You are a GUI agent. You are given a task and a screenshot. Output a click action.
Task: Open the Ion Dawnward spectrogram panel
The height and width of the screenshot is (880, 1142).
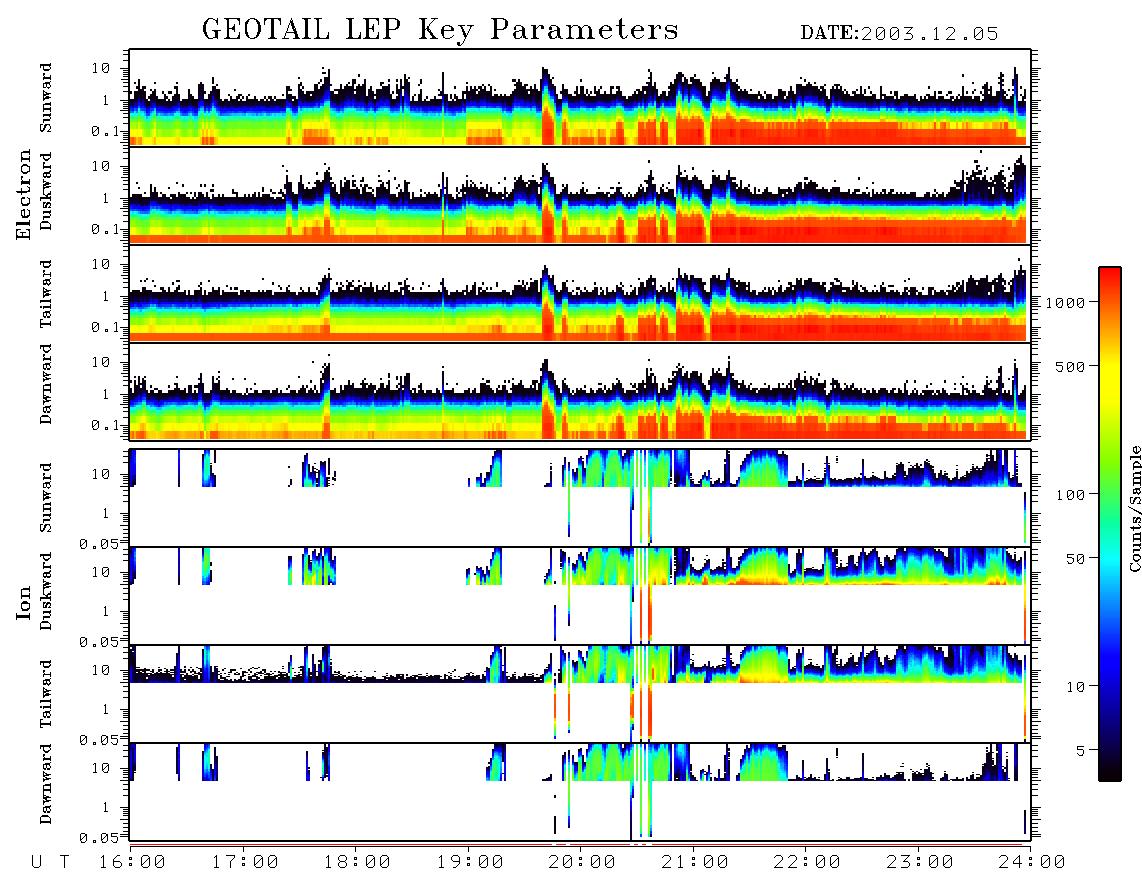[x=580, y=791]
